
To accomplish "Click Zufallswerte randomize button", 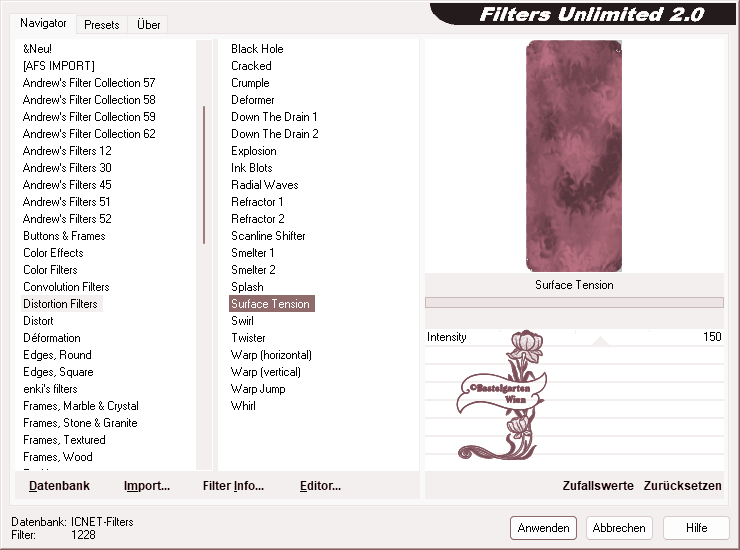I will coord(598,486).
